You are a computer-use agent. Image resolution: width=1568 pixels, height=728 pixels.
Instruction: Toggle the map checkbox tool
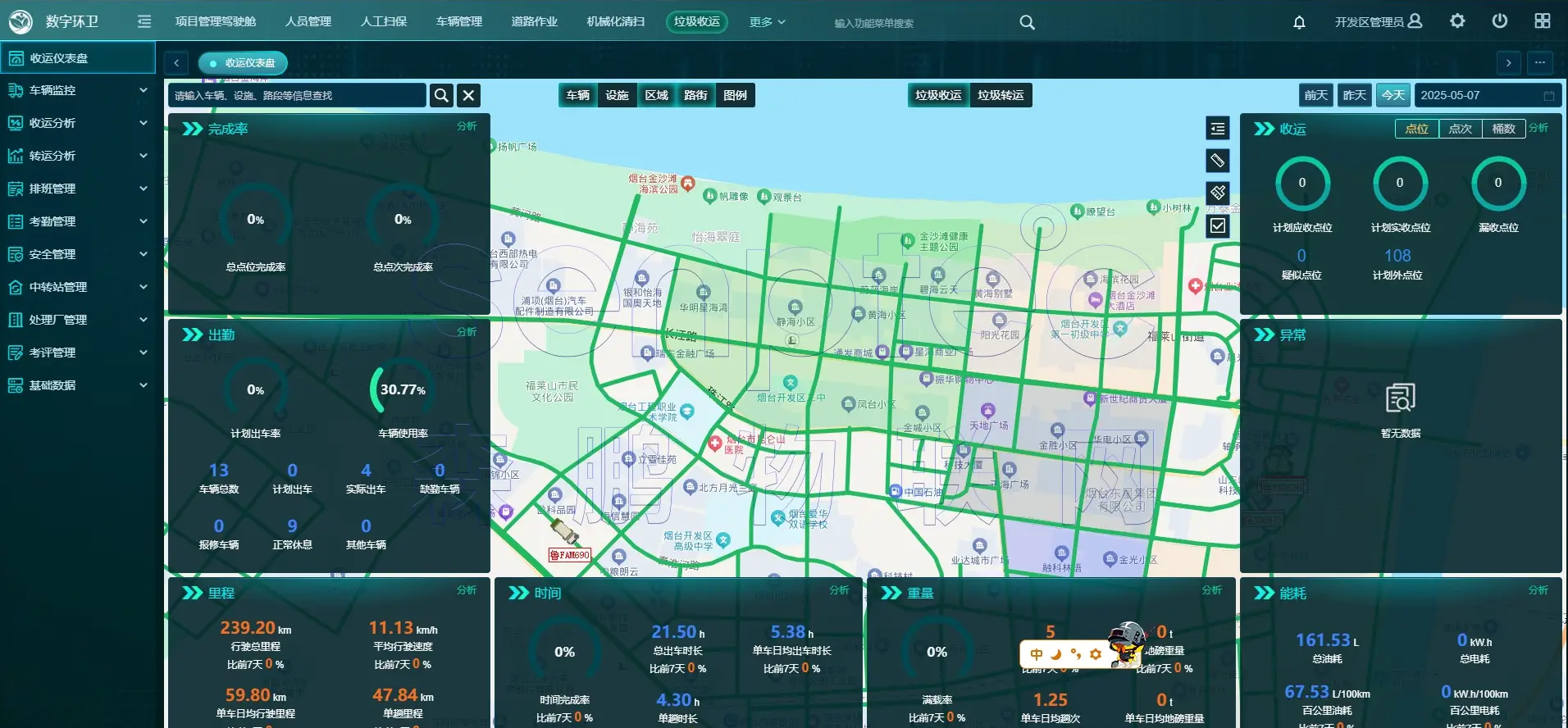point(1218,225)
